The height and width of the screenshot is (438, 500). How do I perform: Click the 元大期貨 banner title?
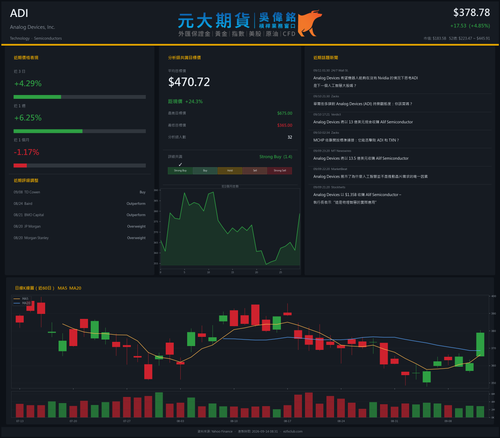[214, 21]
